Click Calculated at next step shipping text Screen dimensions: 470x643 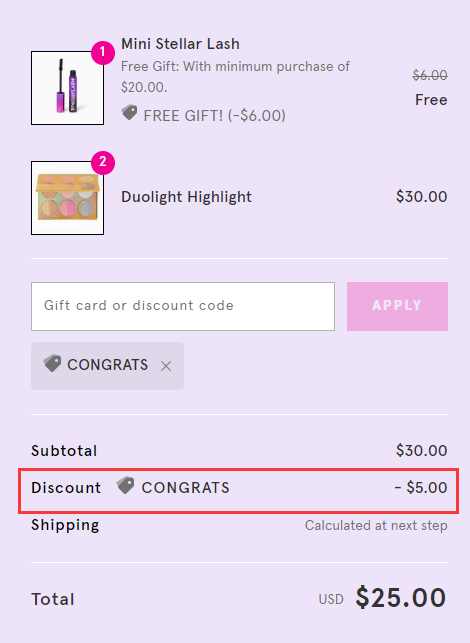point(376,525)
